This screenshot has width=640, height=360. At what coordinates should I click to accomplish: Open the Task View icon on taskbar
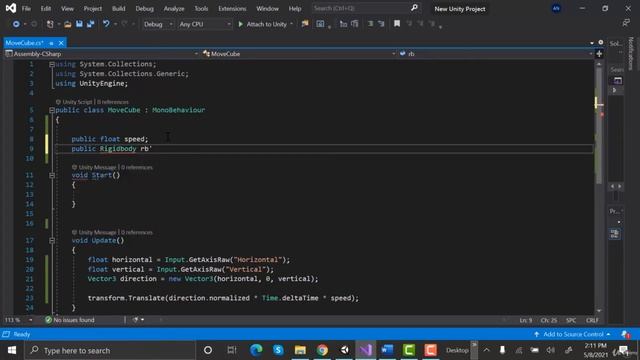point(232,350)
